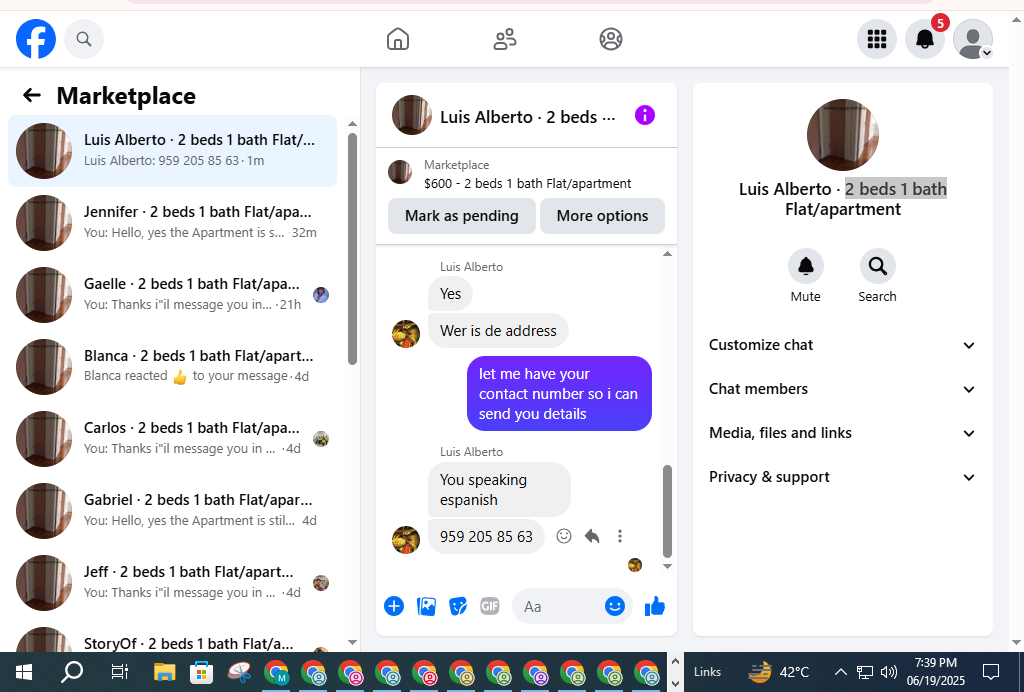Expand Customize chat section
Screen dimensions: 1024x692
(x=842, y=345)
